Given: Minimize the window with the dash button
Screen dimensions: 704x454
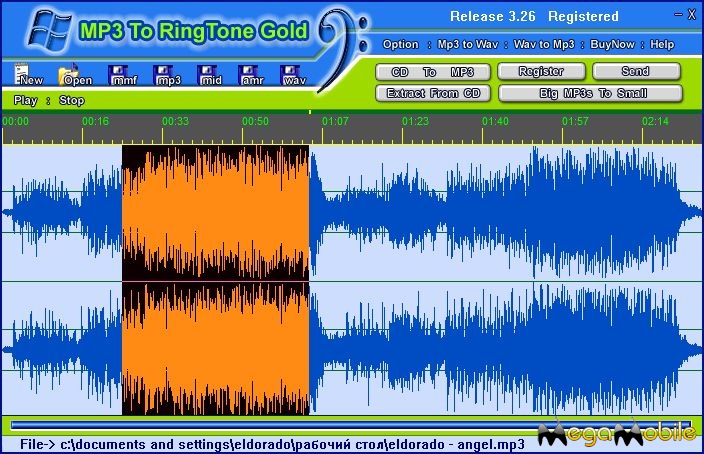Looking at the screenshot, I should (678, 15).
